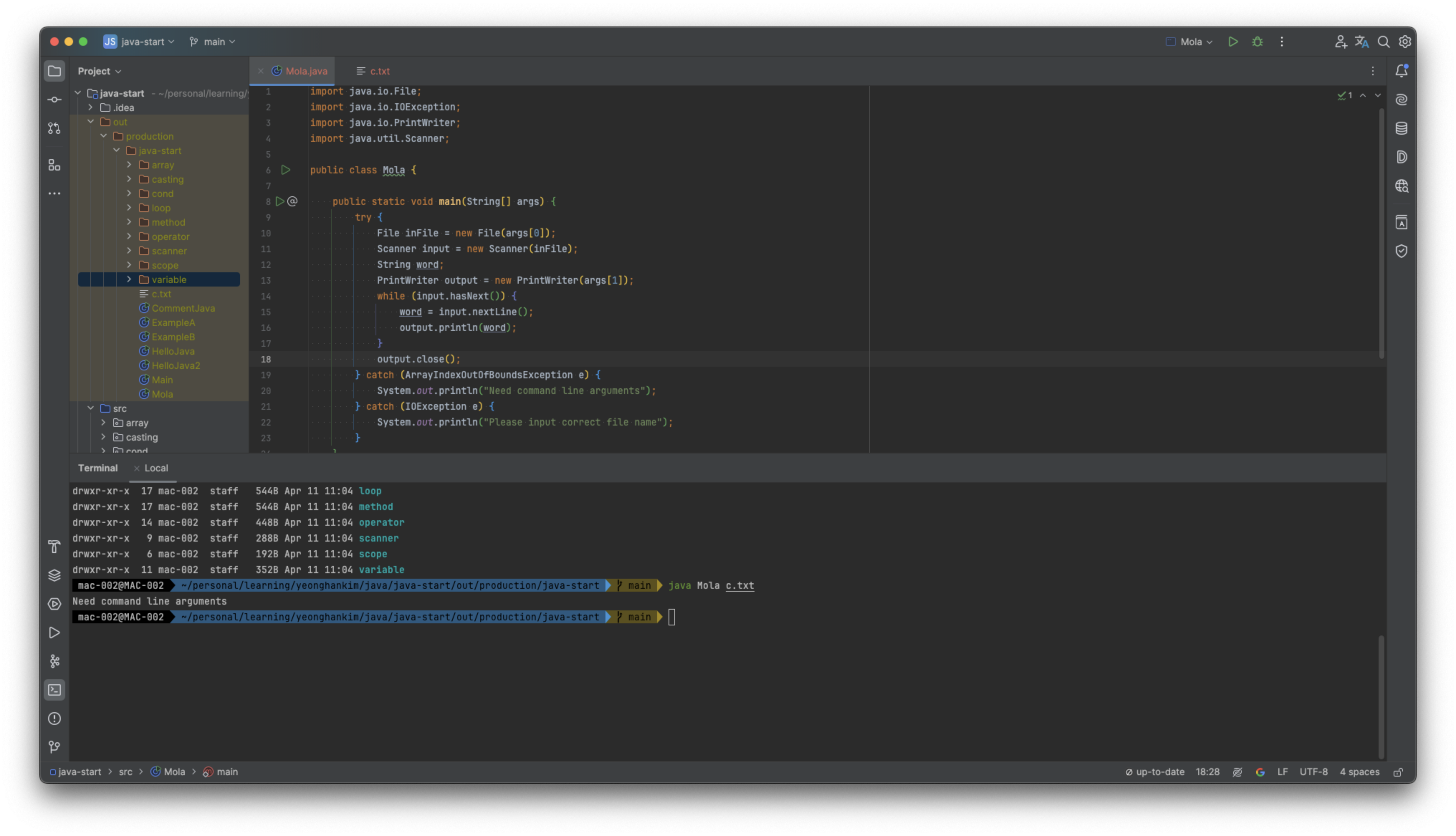
Task: Click the Google icon in status bar
Action: (x=1260, y=772)
